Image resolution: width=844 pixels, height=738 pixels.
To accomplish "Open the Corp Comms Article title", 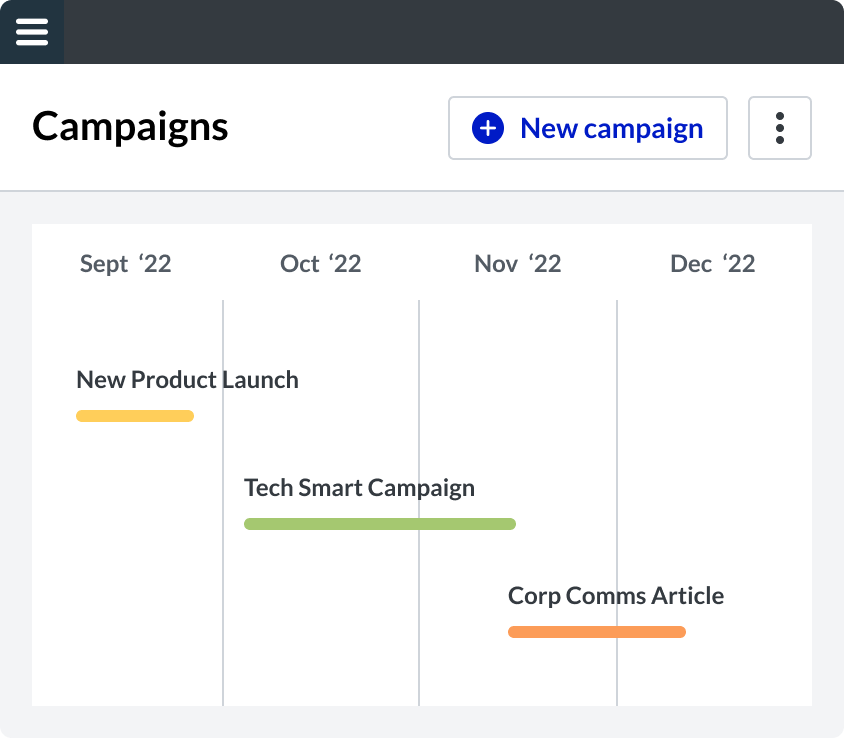I will click(616, 596).
